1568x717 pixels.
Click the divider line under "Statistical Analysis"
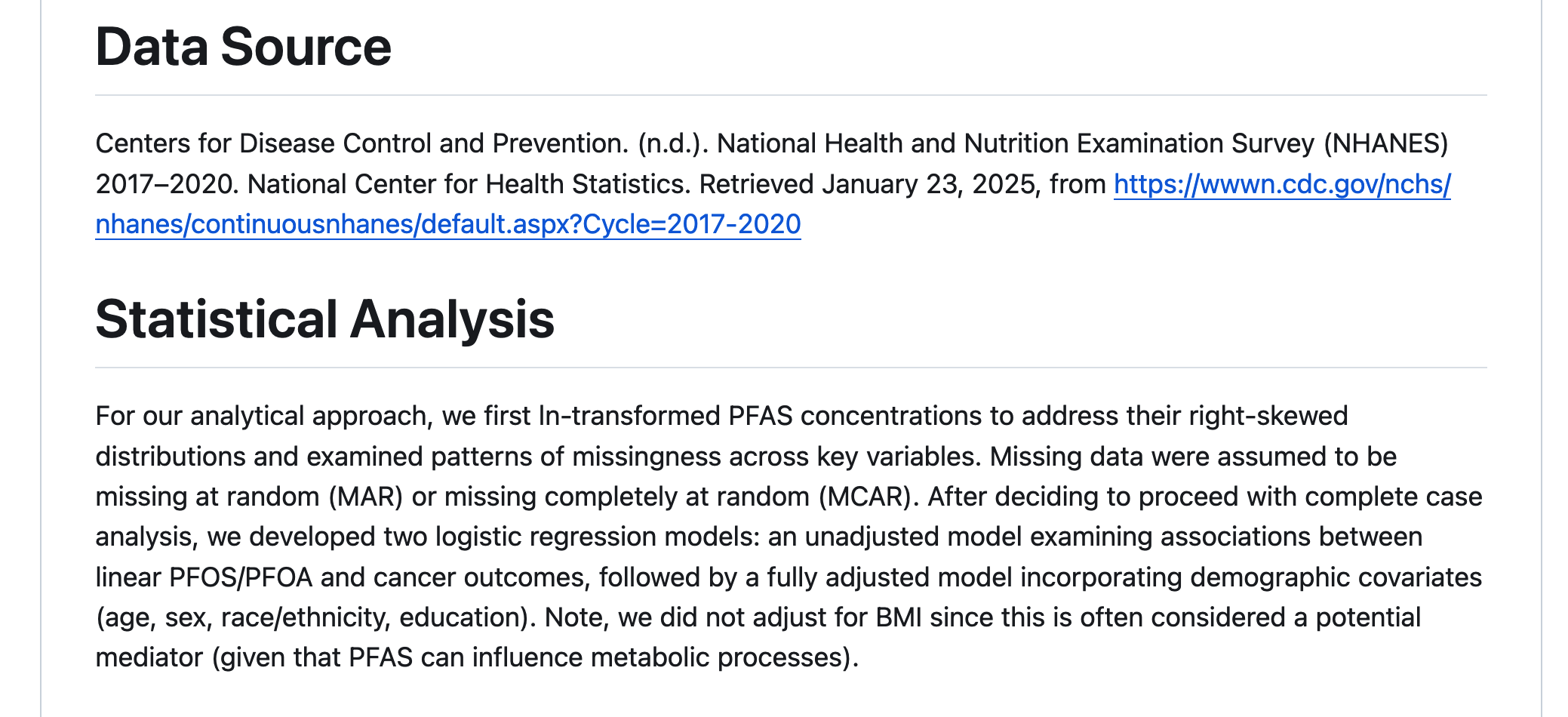tap(791, 368)
